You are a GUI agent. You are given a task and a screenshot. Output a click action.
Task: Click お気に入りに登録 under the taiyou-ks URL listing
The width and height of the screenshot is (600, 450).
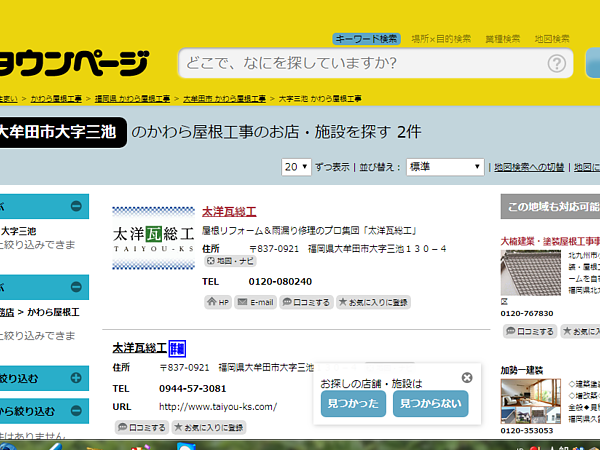[x=209, y=427]
